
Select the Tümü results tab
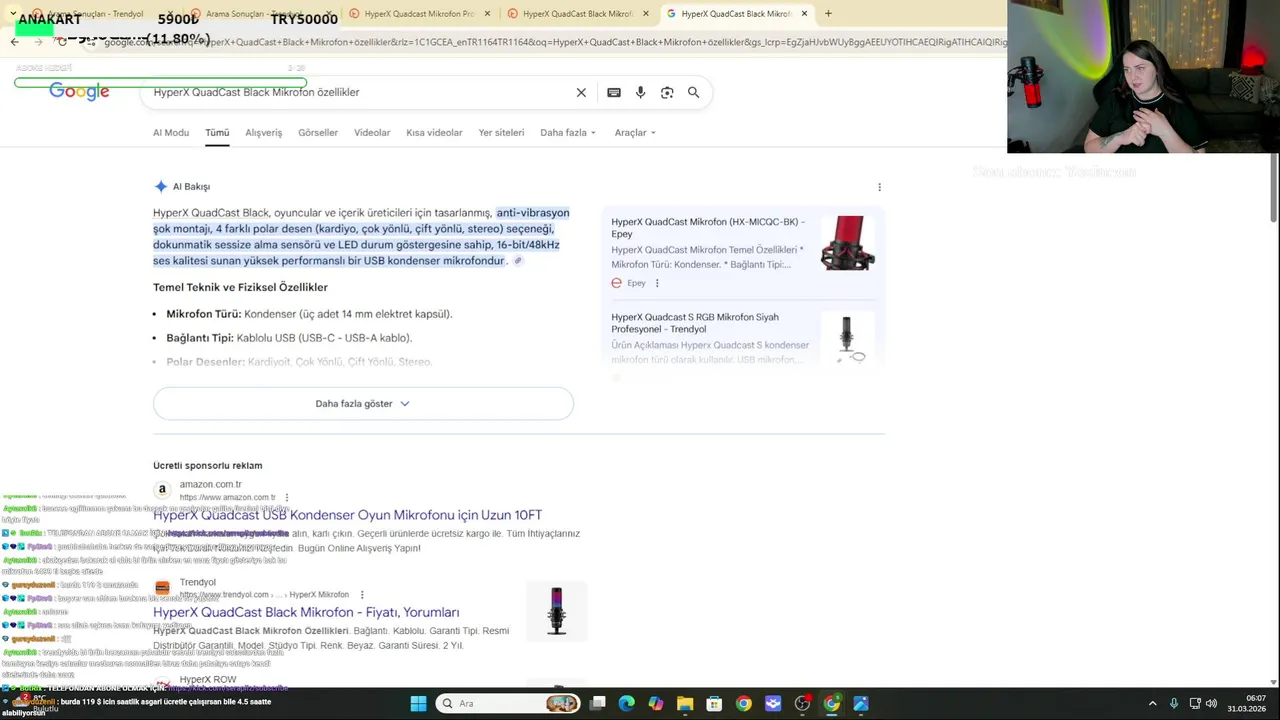click(x=217, y=132)
